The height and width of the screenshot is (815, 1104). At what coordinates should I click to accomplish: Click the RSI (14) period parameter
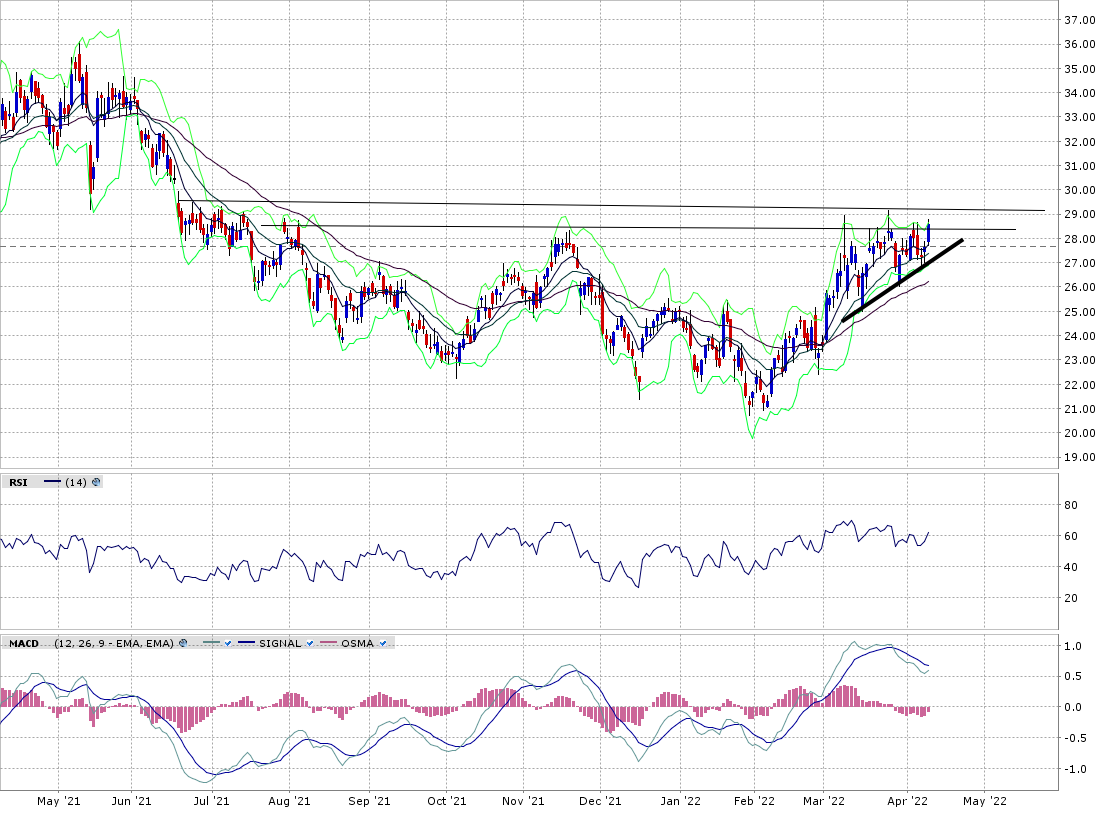coord(76,482)
